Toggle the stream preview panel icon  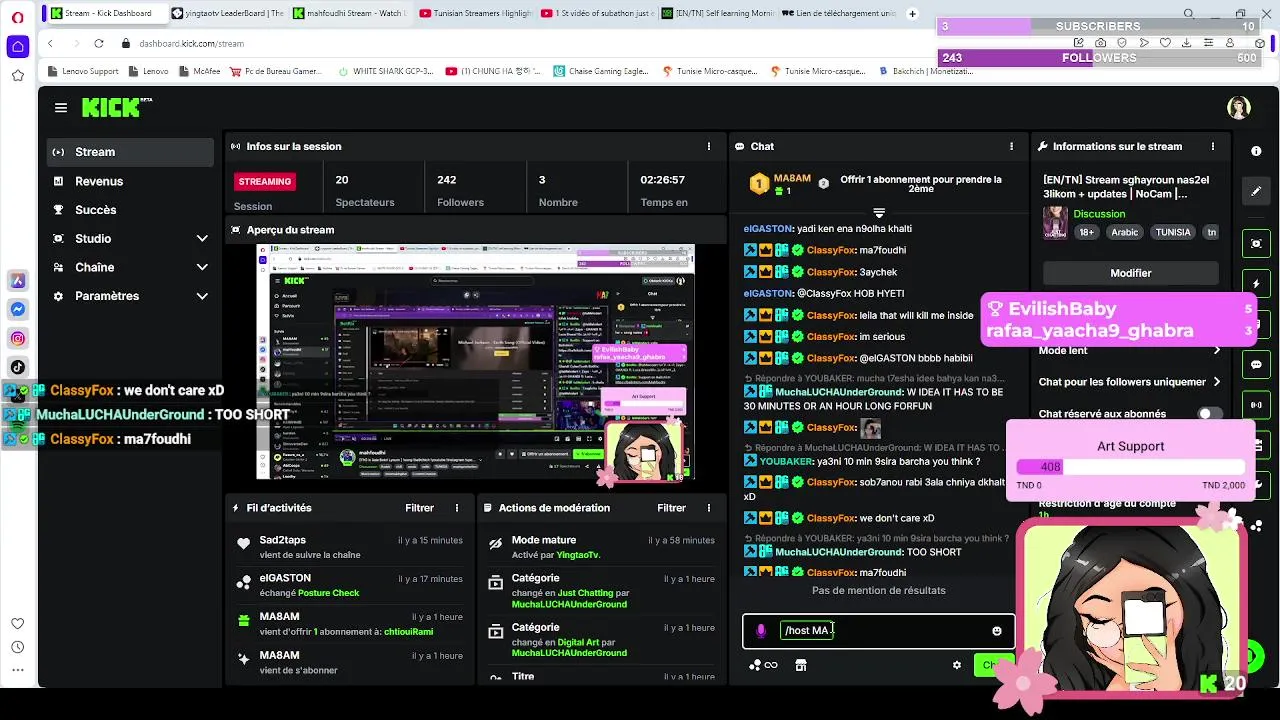pyautogui.click(x=1256, y=244)
